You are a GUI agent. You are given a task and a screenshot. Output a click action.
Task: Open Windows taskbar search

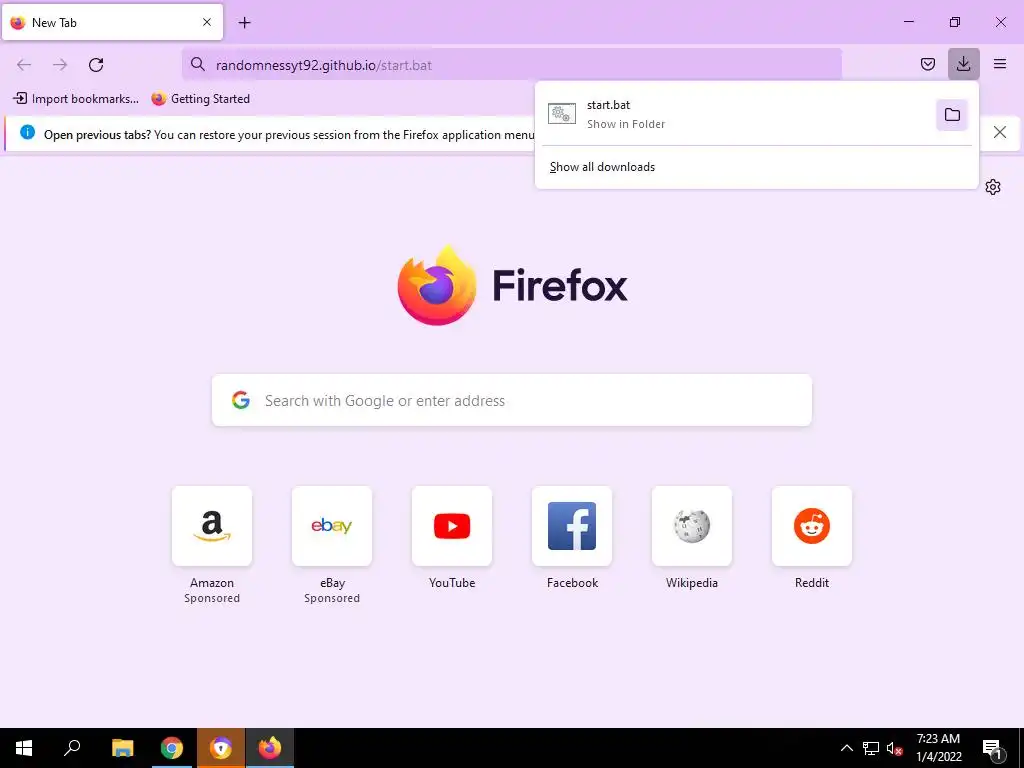72,748
